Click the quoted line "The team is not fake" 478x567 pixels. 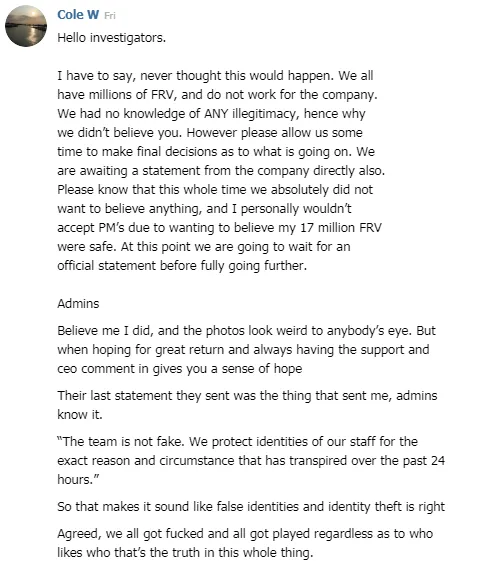238,442
